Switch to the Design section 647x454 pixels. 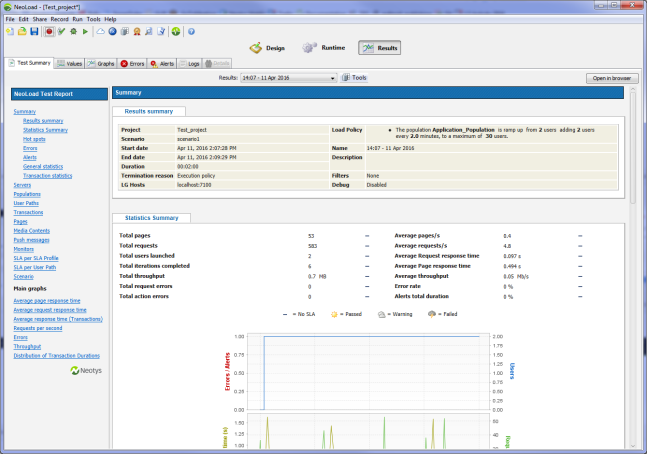[268, 48]
